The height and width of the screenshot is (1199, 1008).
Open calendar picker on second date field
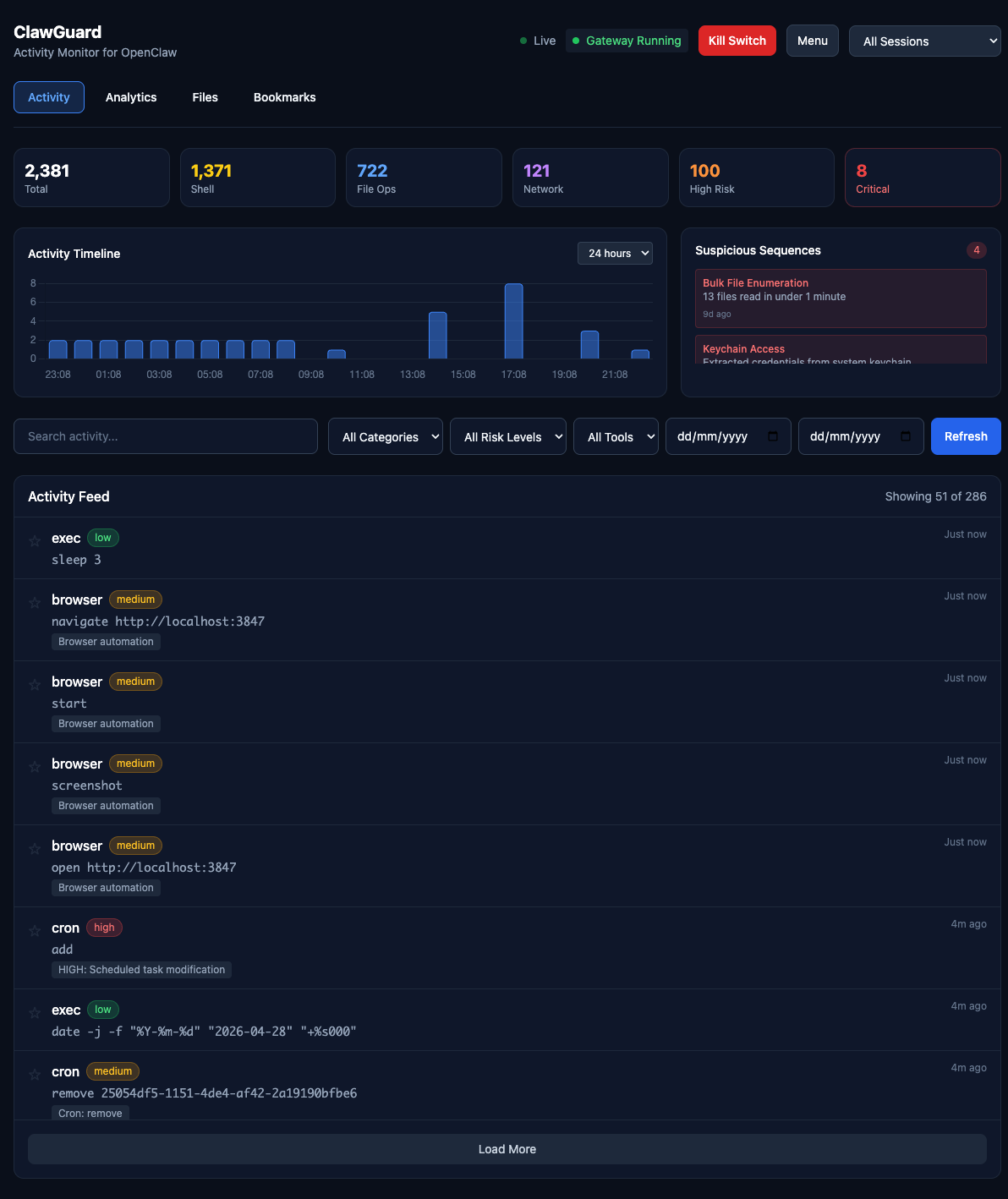tap(905, 436)
